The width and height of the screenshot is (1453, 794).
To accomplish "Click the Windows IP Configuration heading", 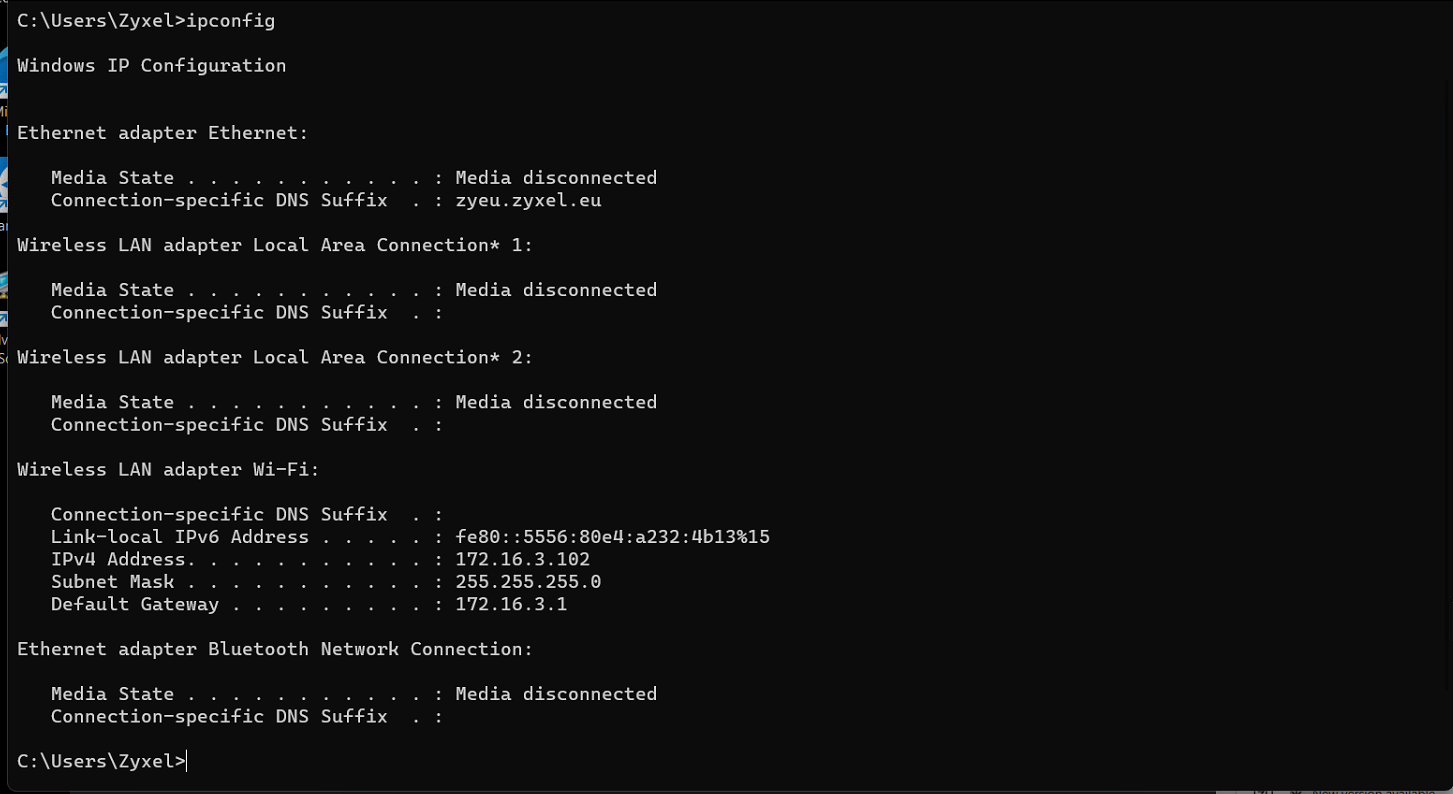I will pos(151,65).
